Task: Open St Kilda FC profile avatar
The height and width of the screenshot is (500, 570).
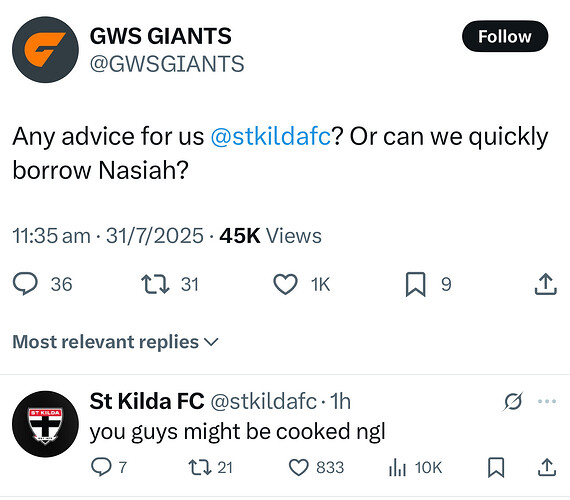Action: pyautogui.click(x=45, y=424)
